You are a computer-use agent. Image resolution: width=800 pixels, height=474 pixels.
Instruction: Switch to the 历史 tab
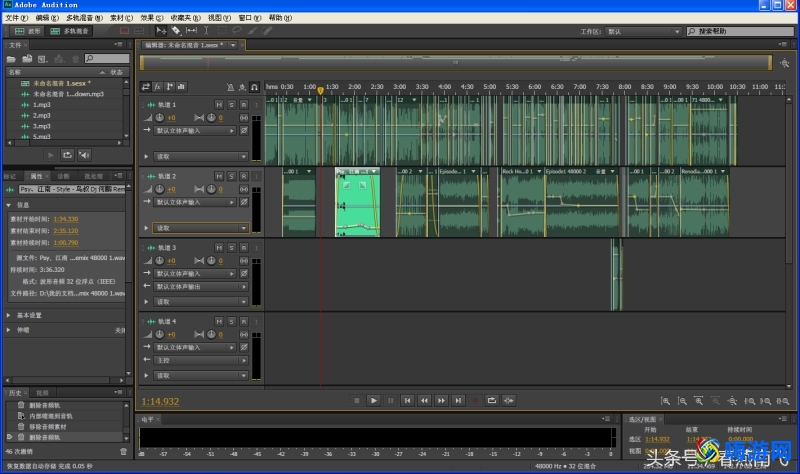coord(15,393)
